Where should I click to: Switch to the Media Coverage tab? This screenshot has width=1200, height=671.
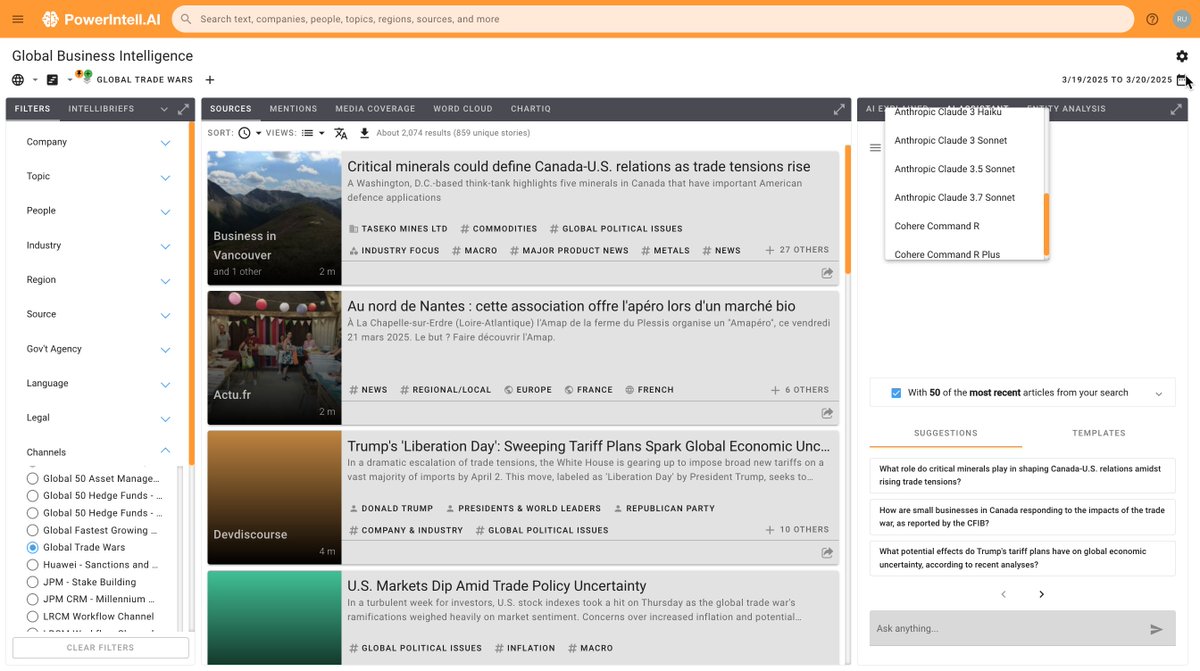(x=375, y=109)
